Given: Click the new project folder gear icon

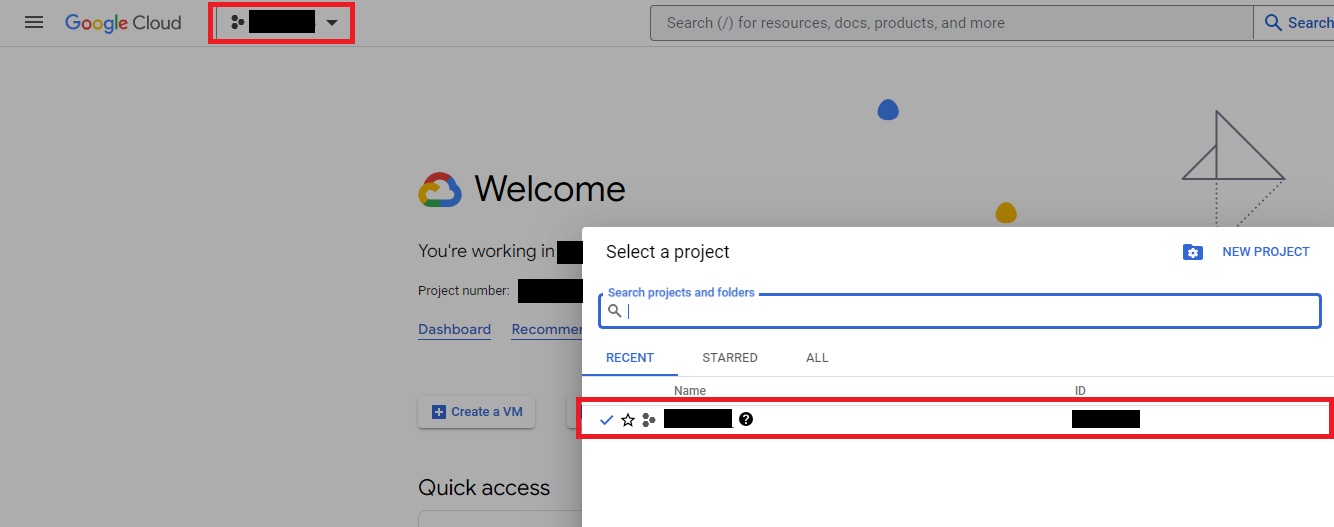Looking at the screenshot, I should pos(1192,252).
